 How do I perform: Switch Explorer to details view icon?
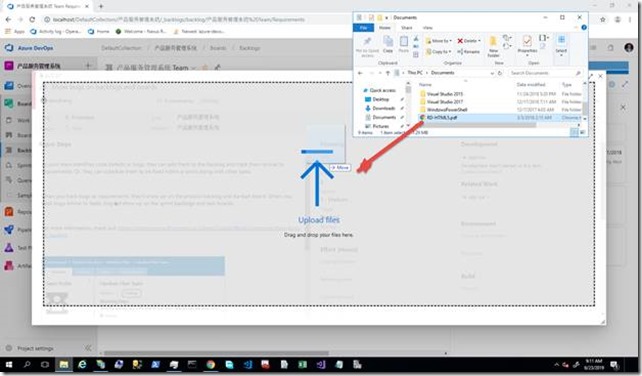click(574, 132)
